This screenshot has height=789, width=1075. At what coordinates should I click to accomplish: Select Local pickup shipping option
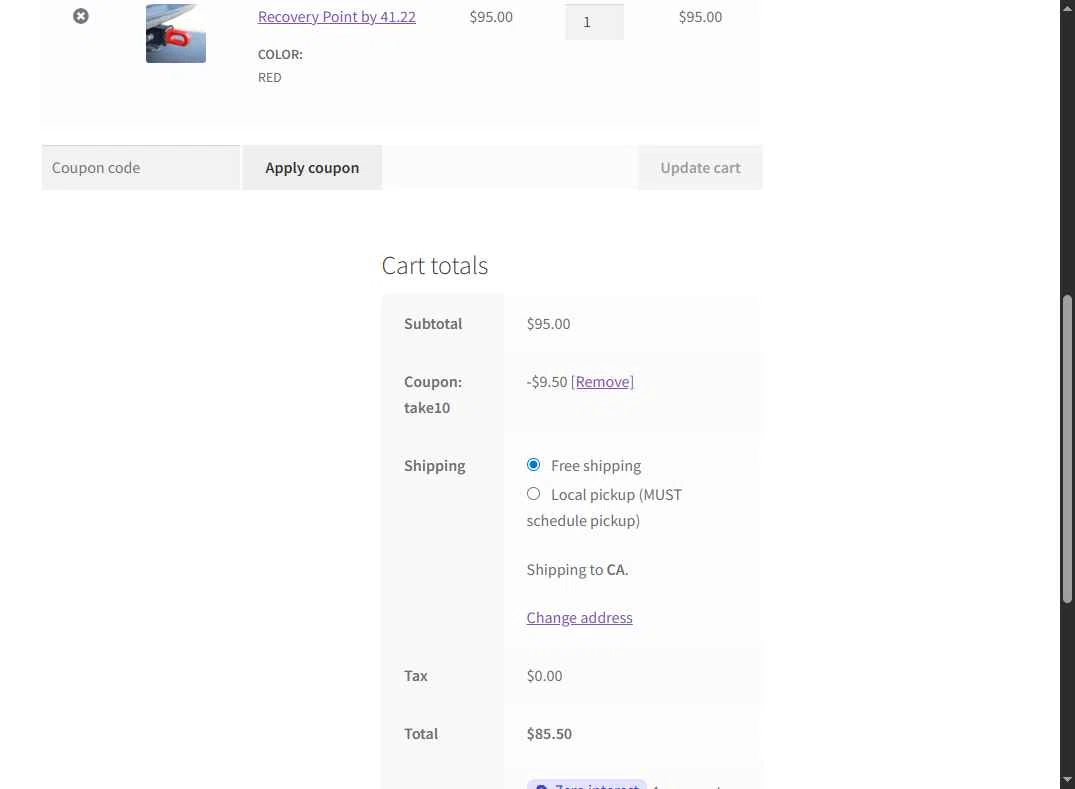click(x=533, y=494)
